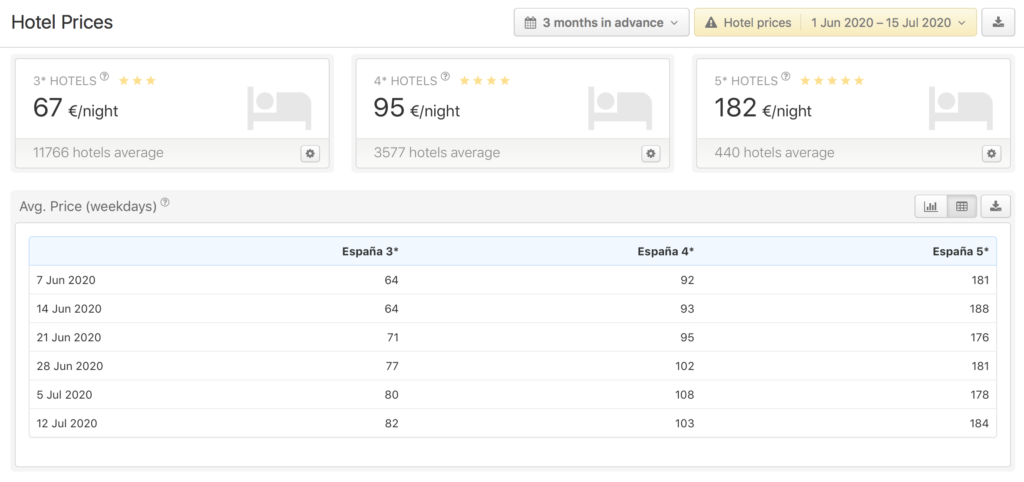Click the value 102 in 28 Jun row

coord(684,366)
